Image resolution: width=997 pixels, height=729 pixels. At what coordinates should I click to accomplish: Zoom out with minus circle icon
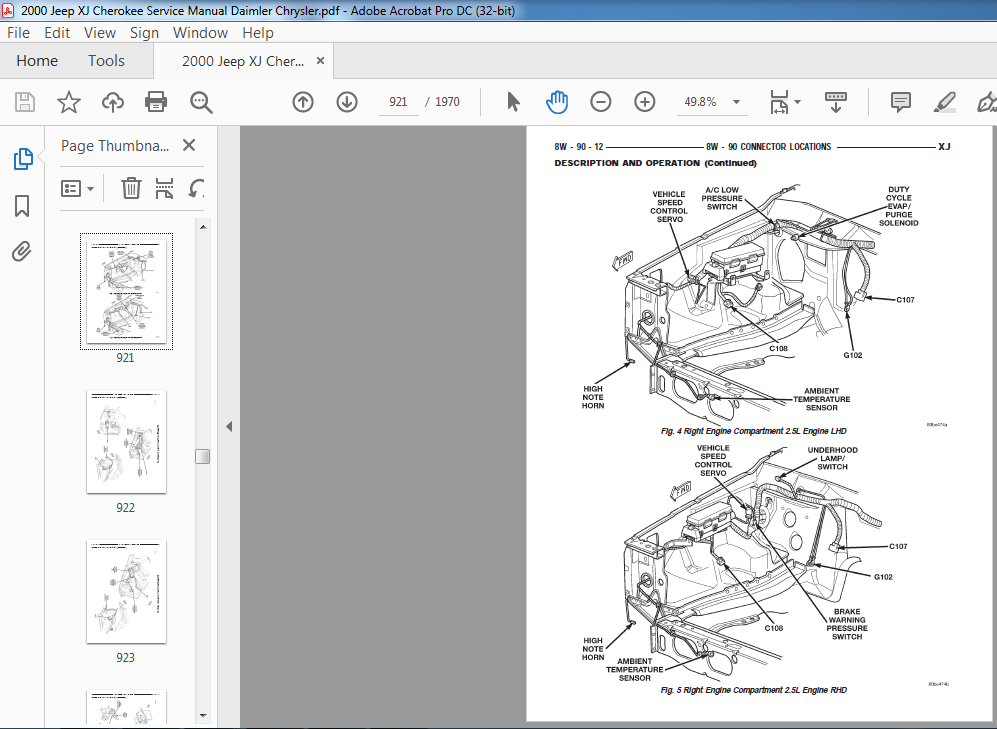600,102
